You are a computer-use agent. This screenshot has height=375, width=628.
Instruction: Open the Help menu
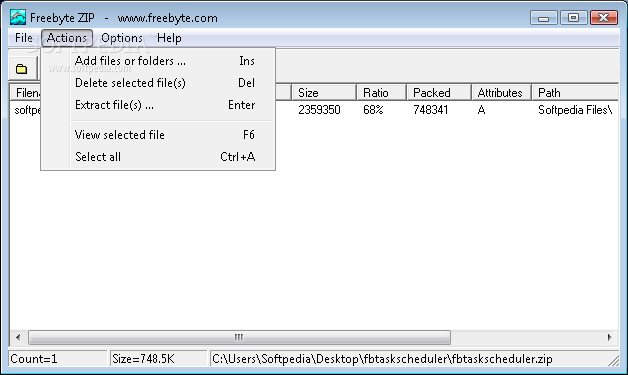click(169, 38)
